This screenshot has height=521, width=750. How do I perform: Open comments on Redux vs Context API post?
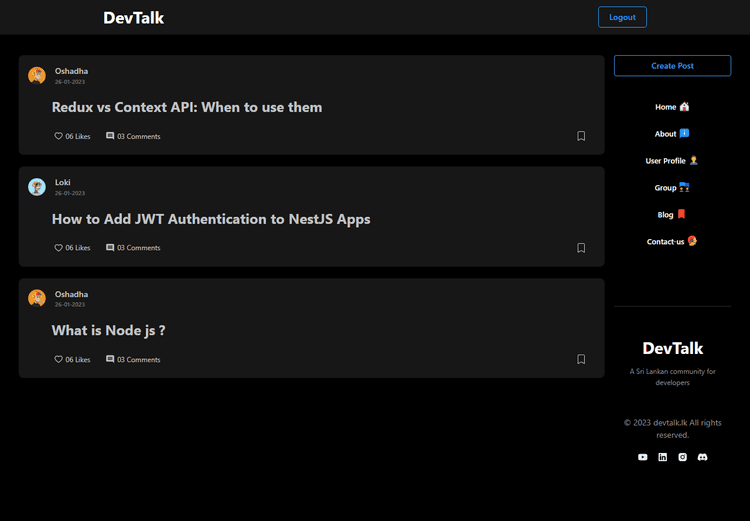[x=133, y=136]
